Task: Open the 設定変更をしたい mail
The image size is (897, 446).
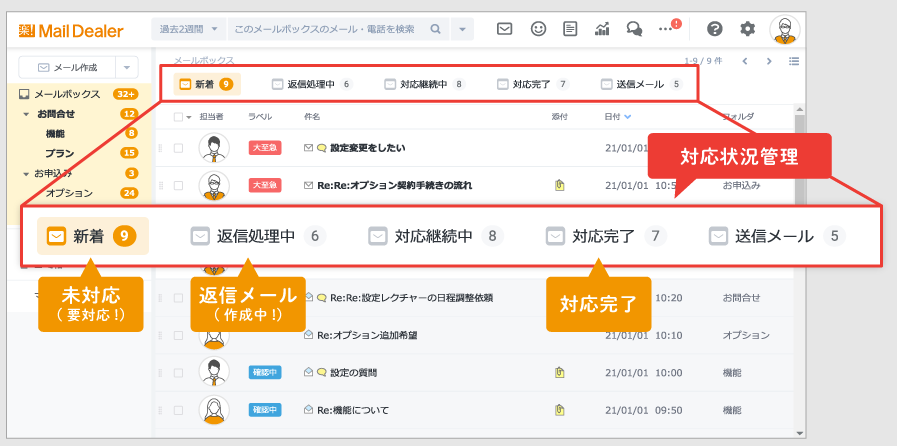Action: point(368,148)
